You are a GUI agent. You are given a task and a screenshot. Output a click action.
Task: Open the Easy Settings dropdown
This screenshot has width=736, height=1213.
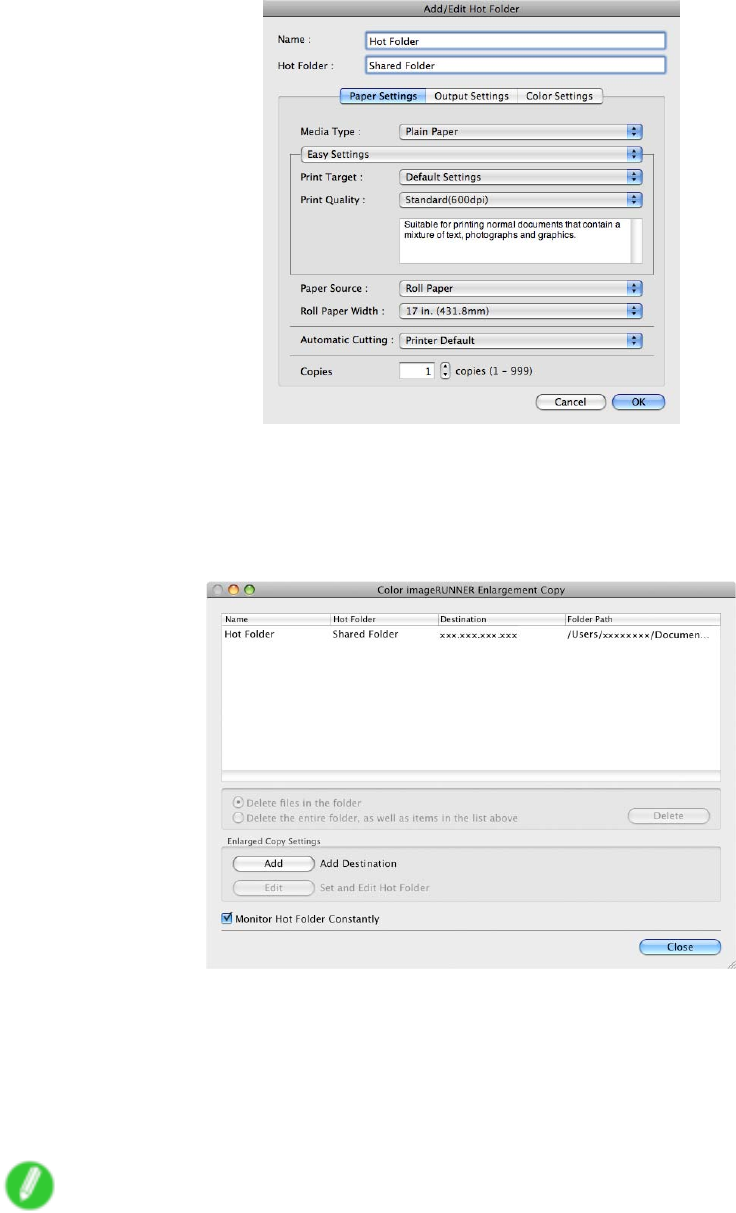(x=471, y=154)
